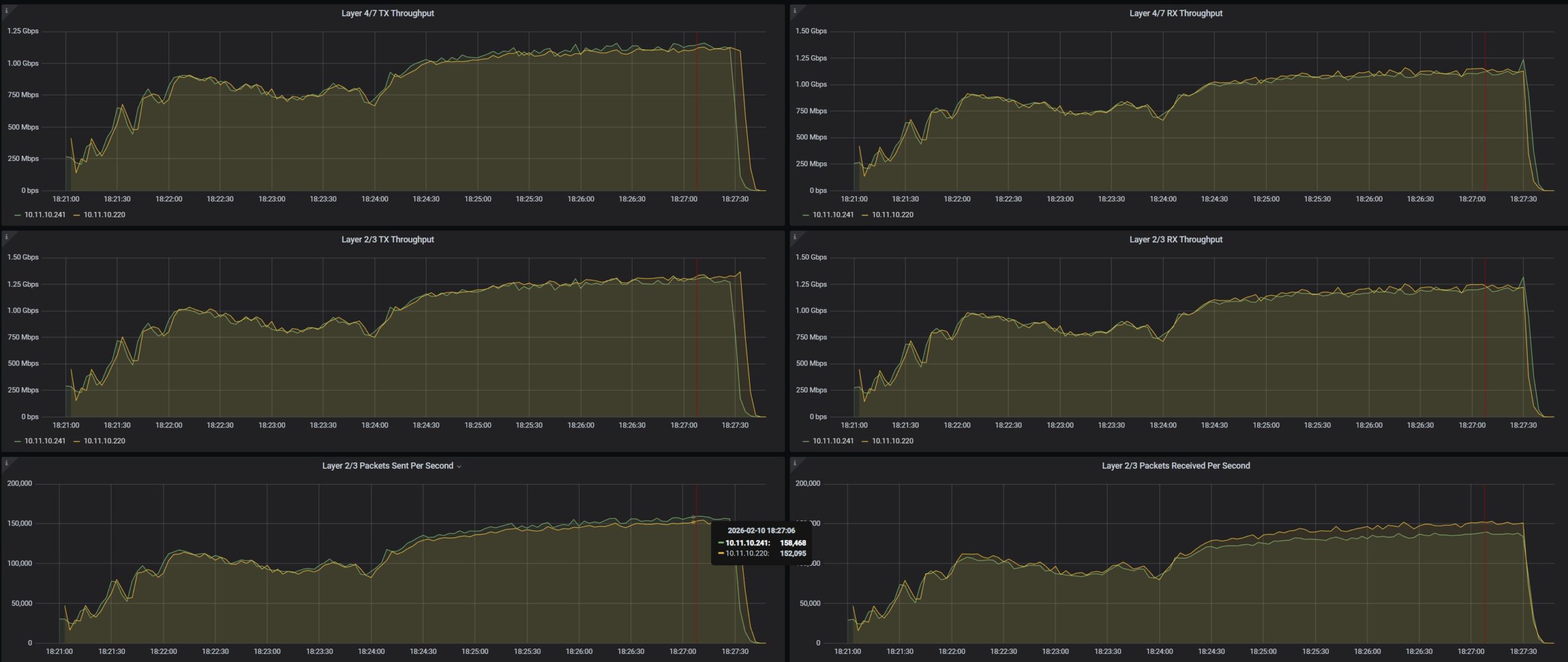The image size is (1568, 662).
Task: Open Layer 4/7 TX Throughput panel title menu
Action: click(387, 13)
